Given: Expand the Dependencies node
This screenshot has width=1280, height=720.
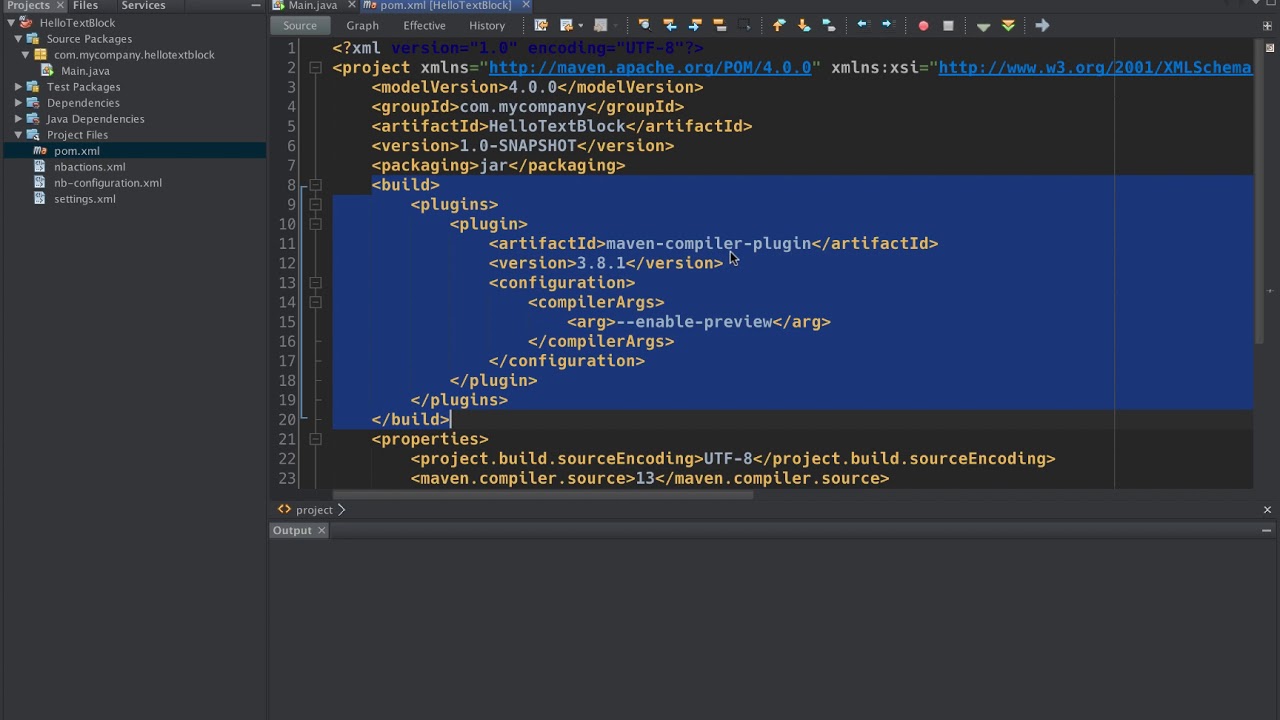Looking at the screenshot, I should coord(19,103).
